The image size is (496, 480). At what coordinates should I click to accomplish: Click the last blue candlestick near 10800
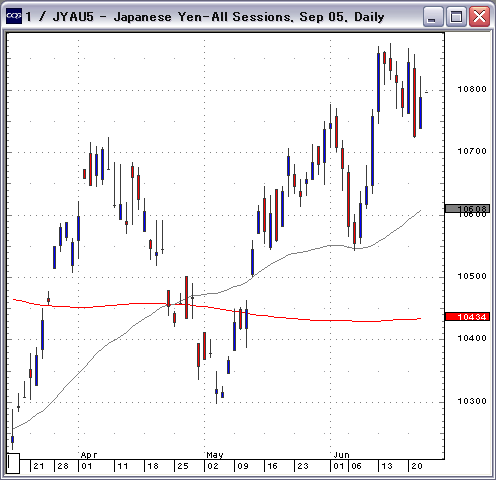[420, 113]
